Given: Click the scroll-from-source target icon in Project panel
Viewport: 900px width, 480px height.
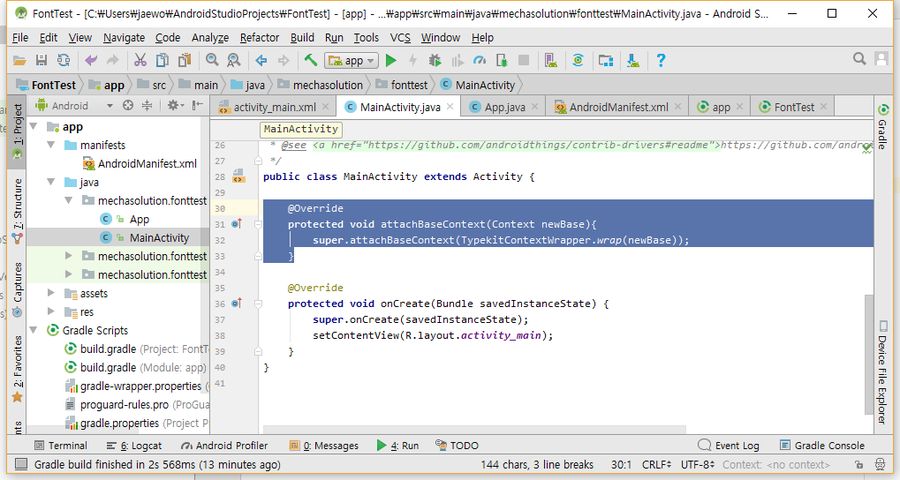Looking at the screenshot, I should click(128, 105).
